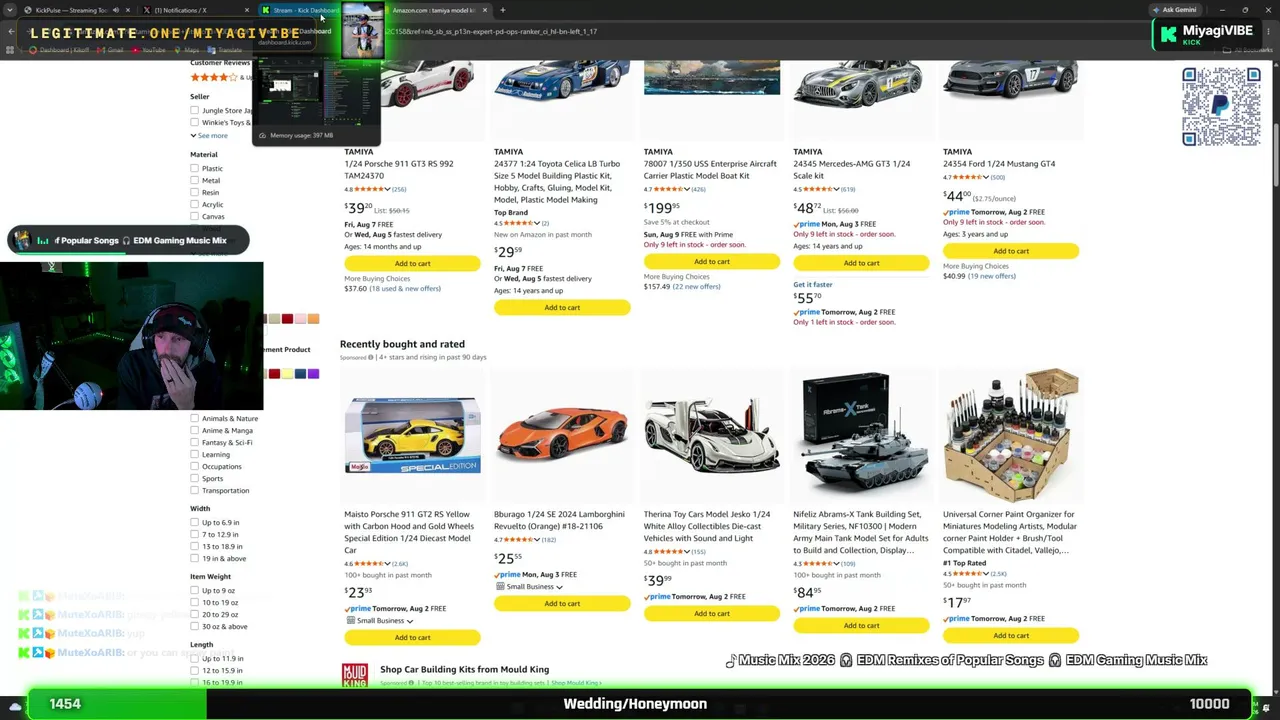Expand Small Business dropdown under Bburago Lamborghini
The width and height of the screenshot is (1280, 720).
(529, 587)
